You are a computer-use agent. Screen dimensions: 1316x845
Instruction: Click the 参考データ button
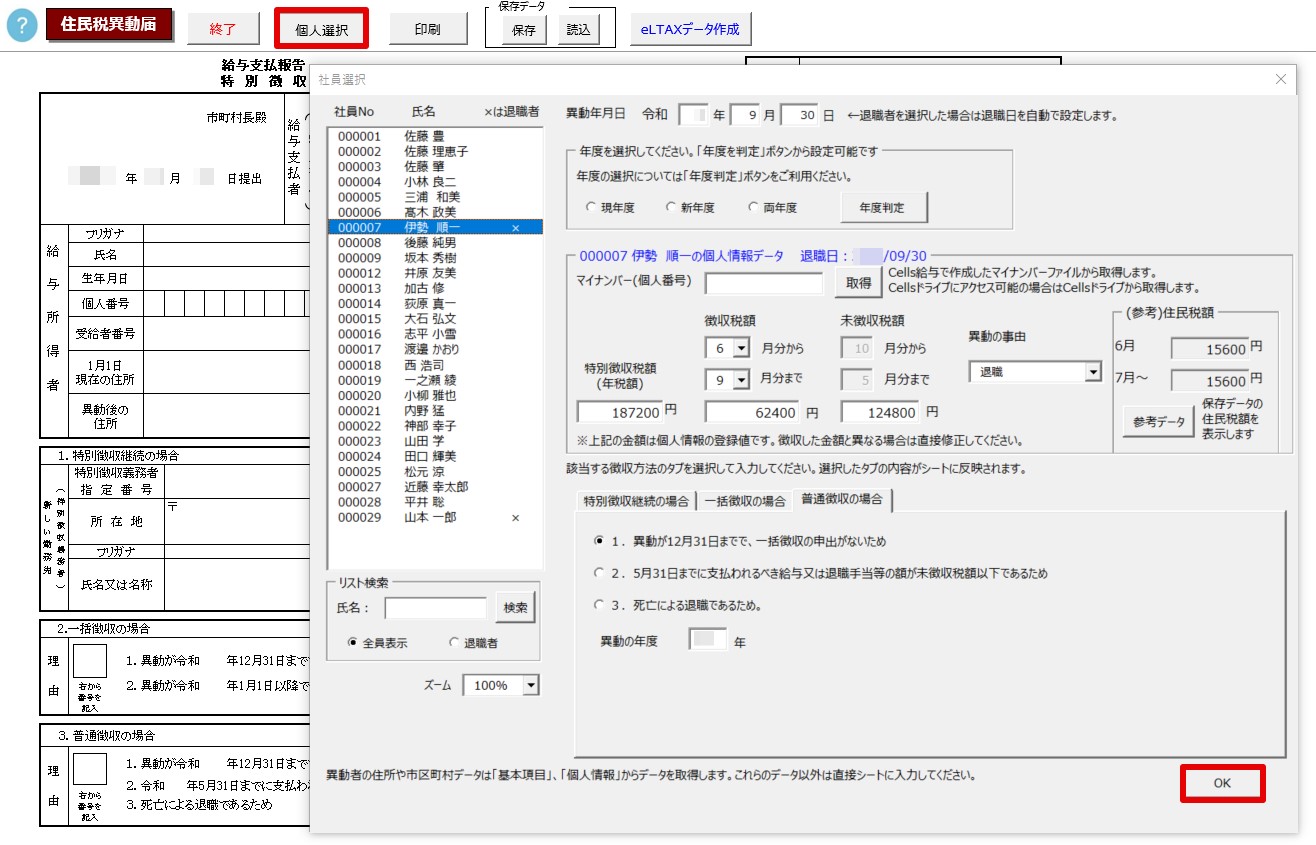(1159, 422)
